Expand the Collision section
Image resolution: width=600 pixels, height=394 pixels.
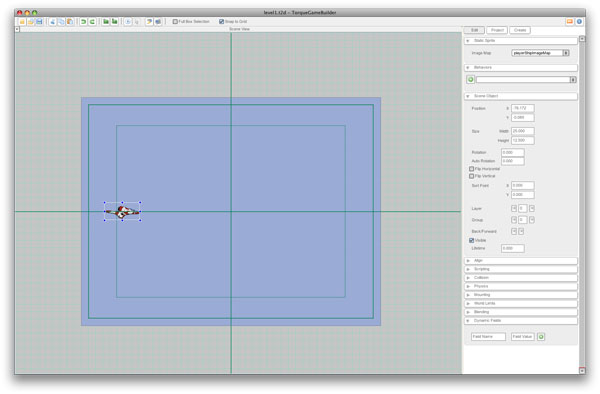coord(521,278)
